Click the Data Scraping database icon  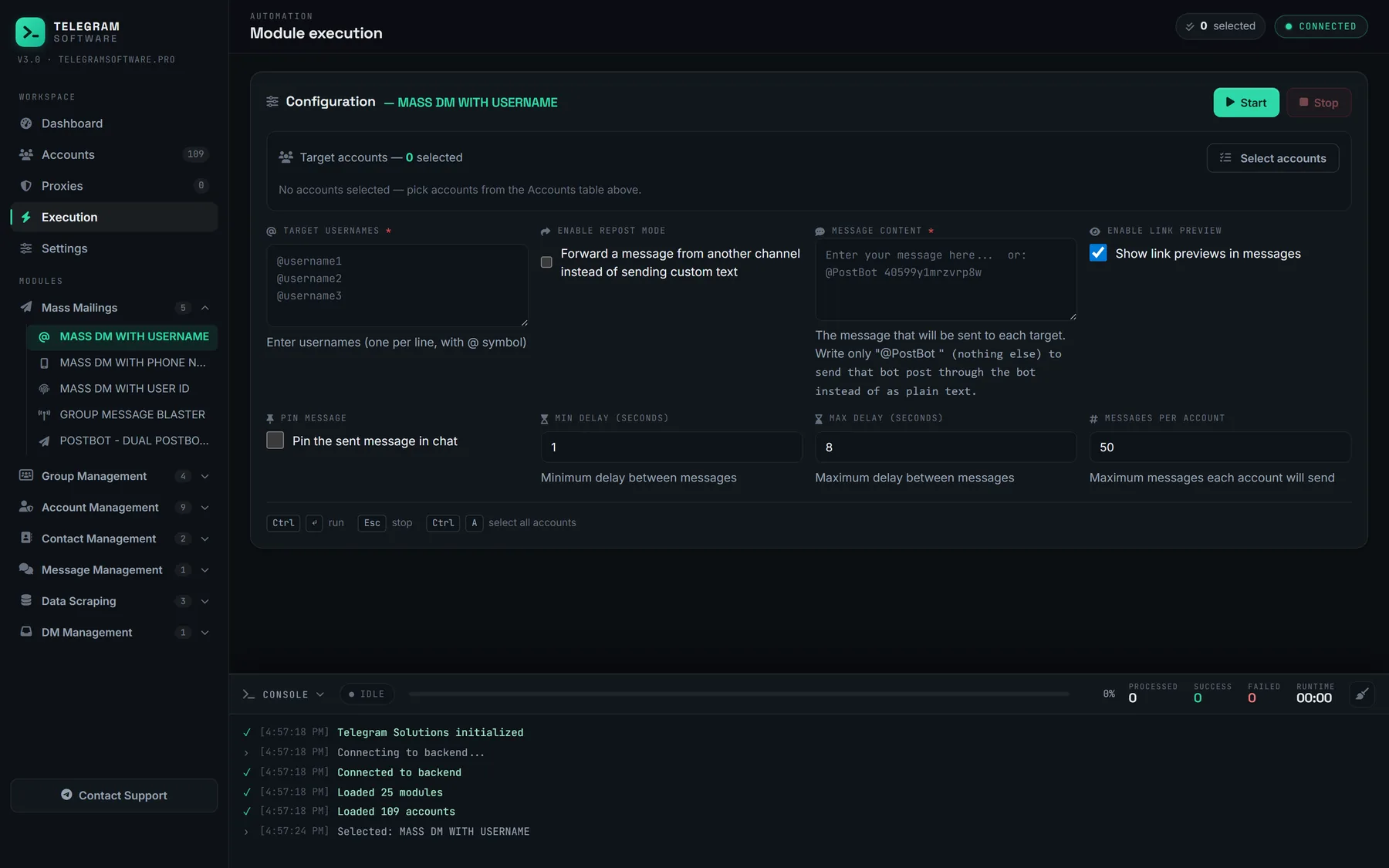[26, 600]
